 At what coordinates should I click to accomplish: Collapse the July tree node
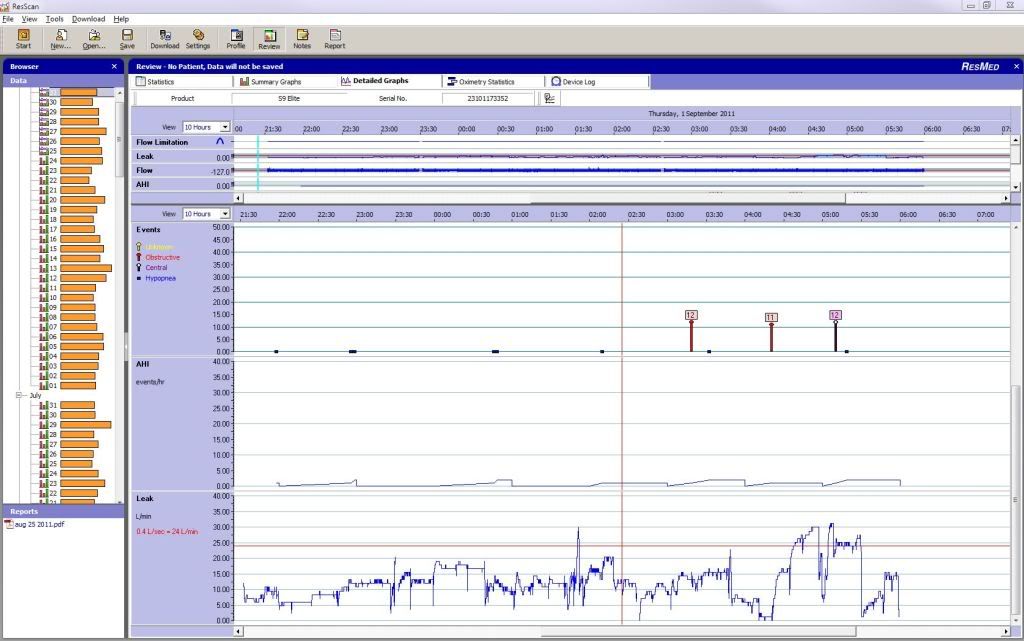tap(18, 396)
